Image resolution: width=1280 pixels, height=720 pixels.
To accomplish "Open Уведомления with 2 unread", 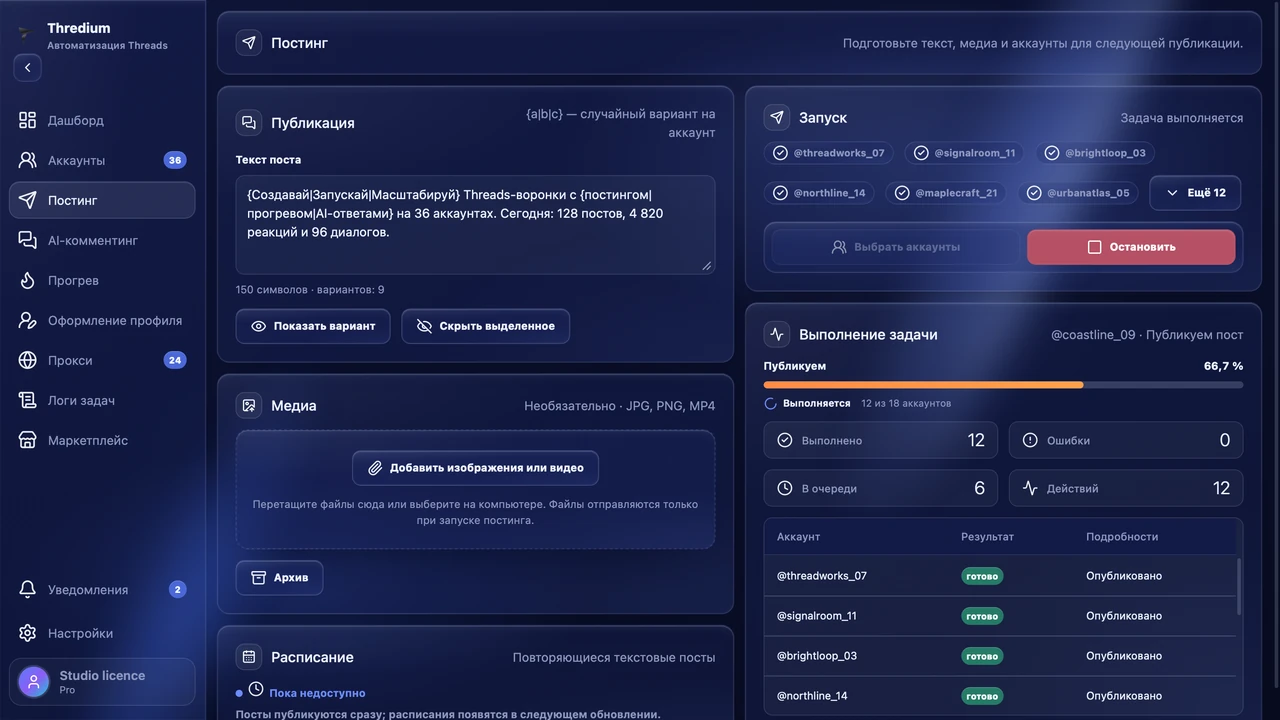I will pos(102,589).
